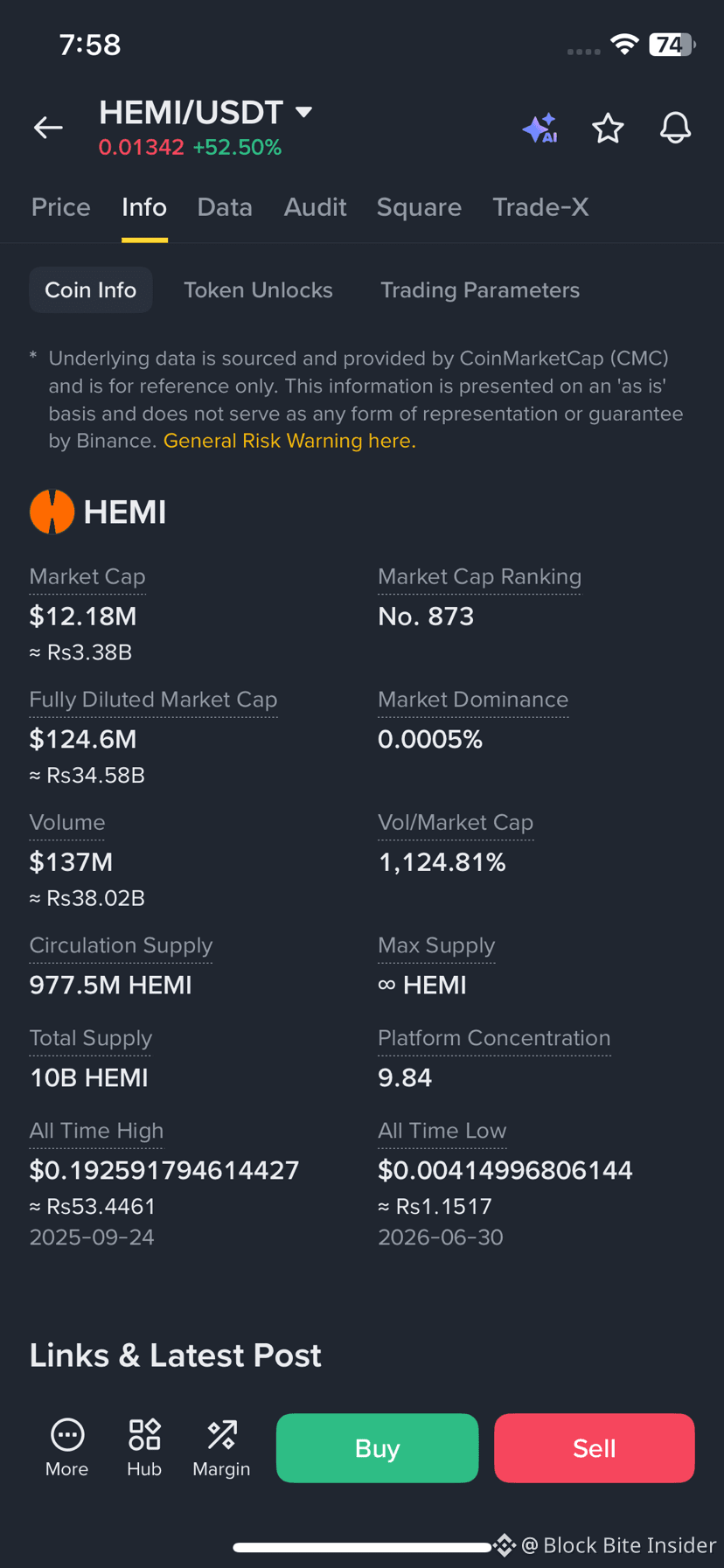Tap the back arrow icon
Image resolution: width=724 pixels, height=1568 pixels.
tap(48, 128)
